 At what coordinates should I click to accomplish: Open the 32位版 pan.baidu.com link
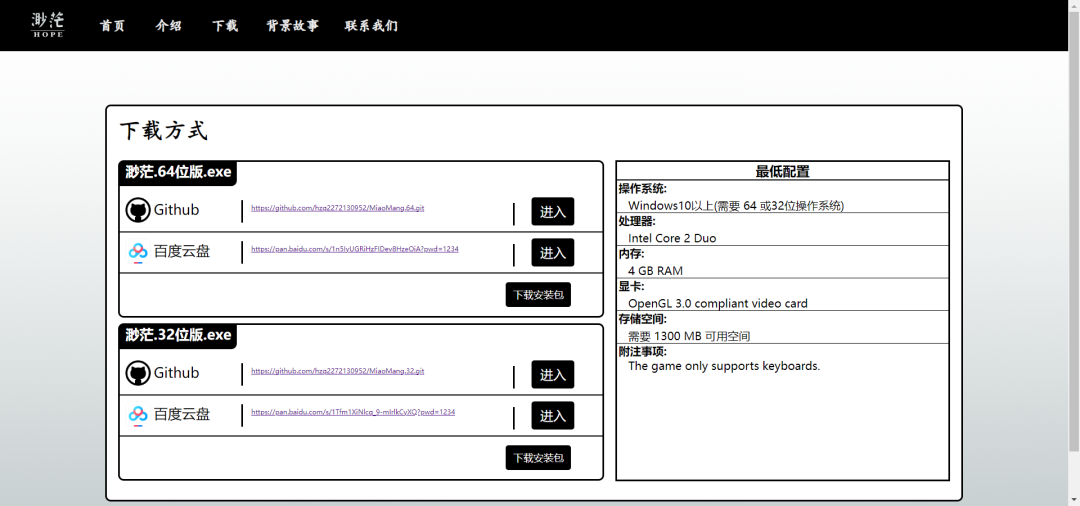(352, 412)
